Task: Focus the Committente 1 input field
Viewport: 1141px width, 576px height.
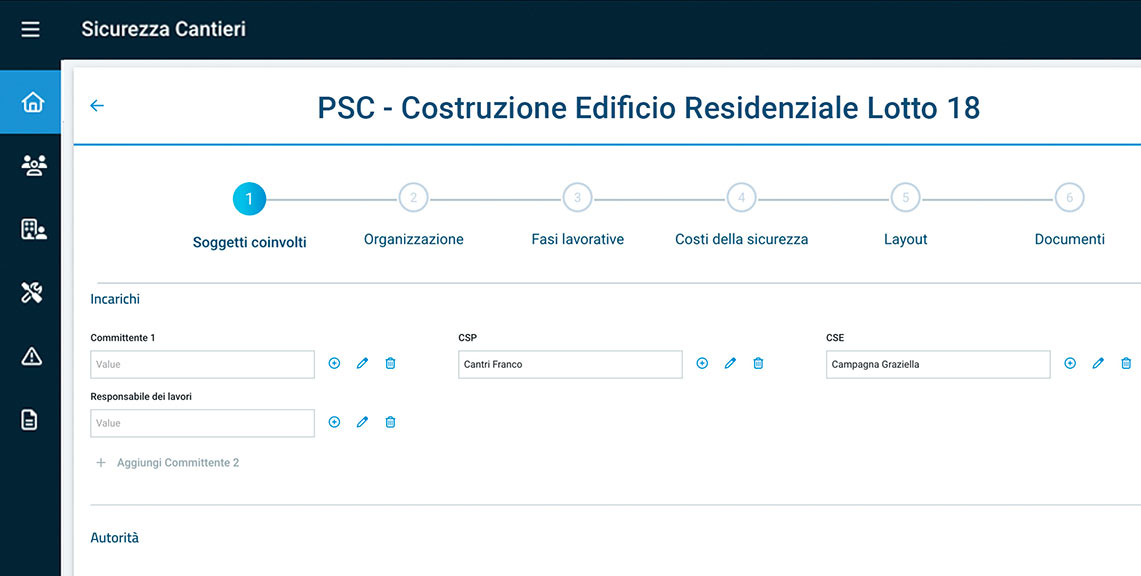Action: pos(202,364)
